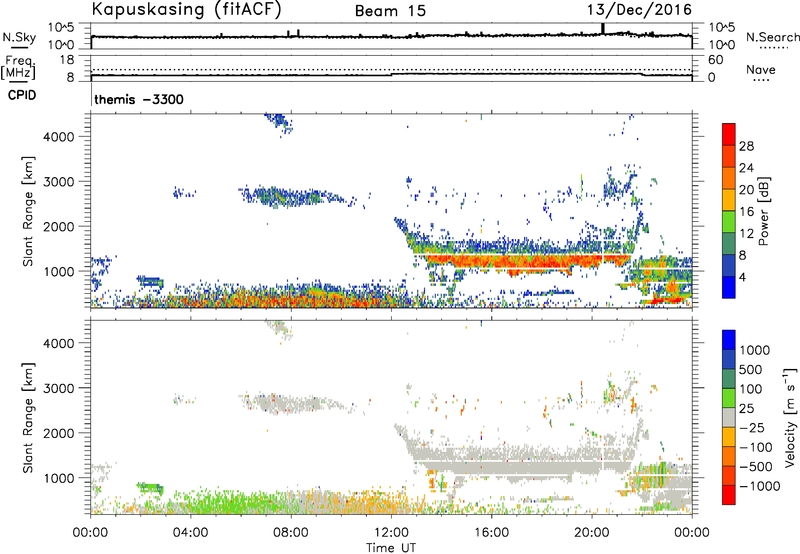Click the "16" Power colorbar label
Viewport: 800px width, 554px height.
pos(746,212)
